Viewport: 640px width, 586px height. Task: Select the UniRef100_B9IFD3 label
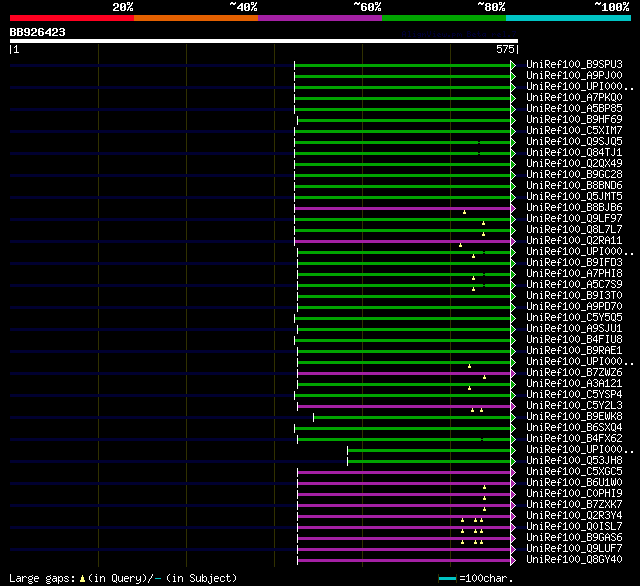[x=574, y=263]
